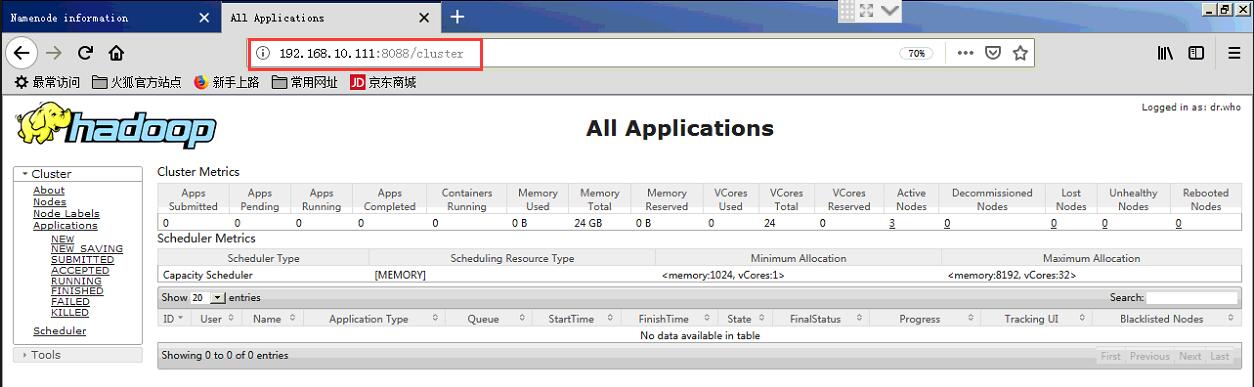
Task: Click the First pagination button
Action: coord(1111,356)
